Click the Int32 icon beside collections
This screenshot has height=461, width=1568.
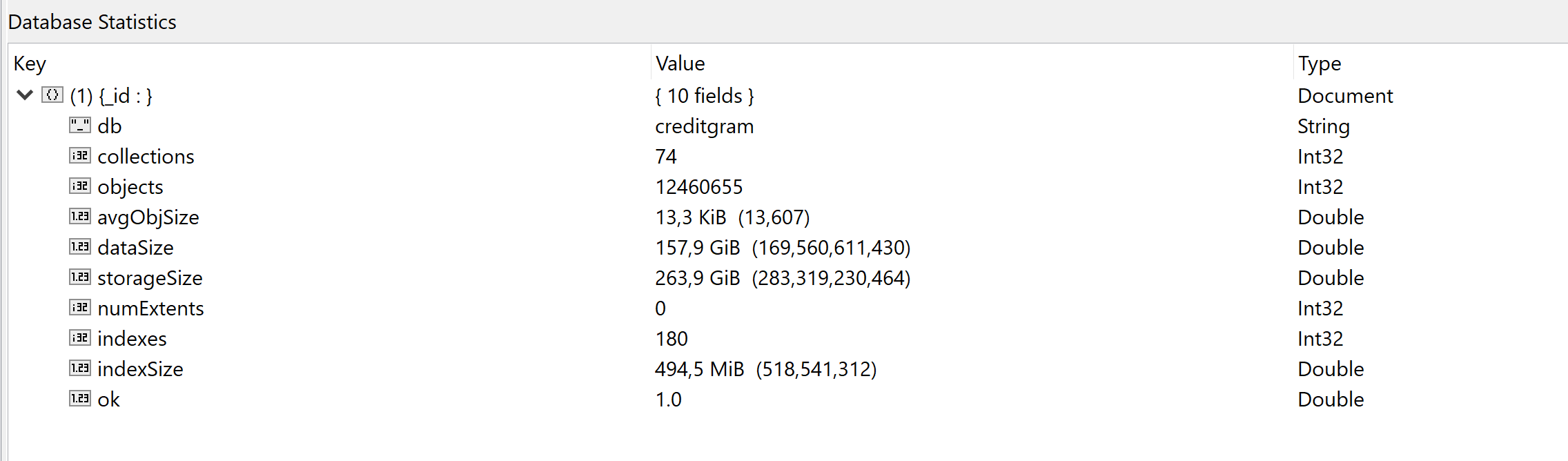[x=80, y=156]
